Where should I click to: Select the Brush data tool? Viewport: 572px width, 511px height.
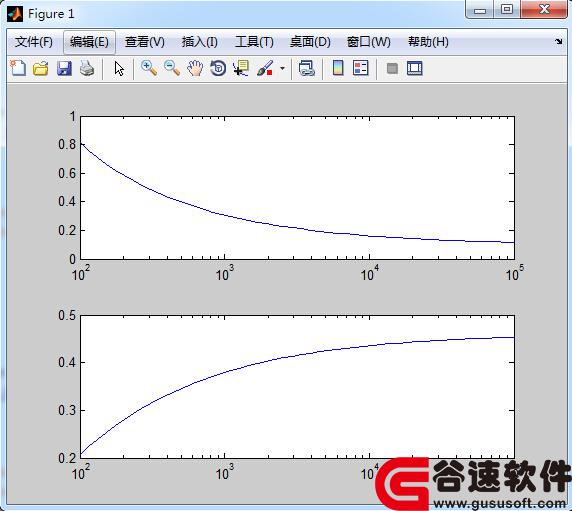(265, 68)
